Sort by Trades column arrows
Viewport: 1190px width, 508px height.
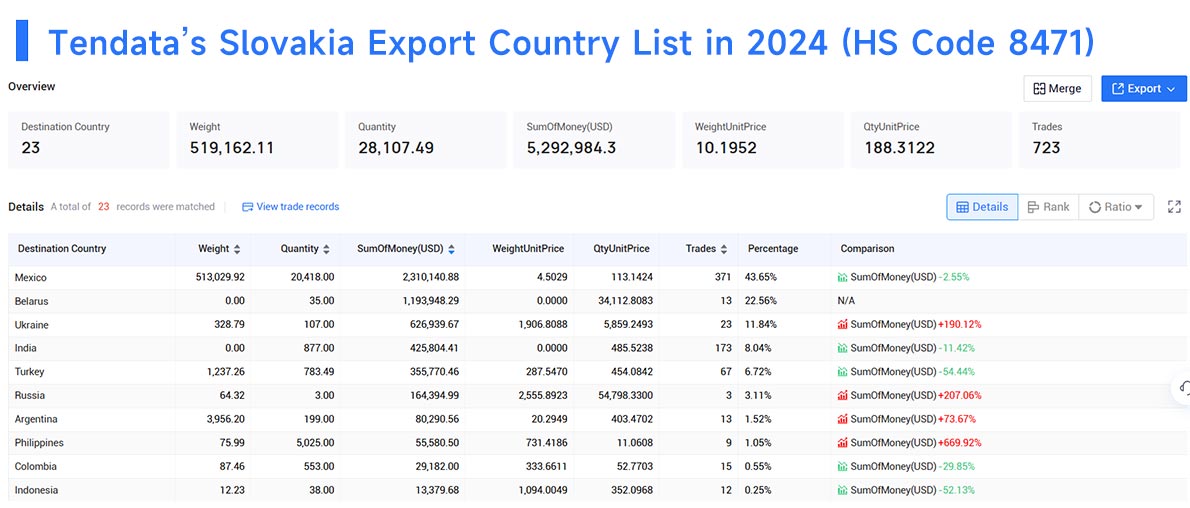point(724,249)
